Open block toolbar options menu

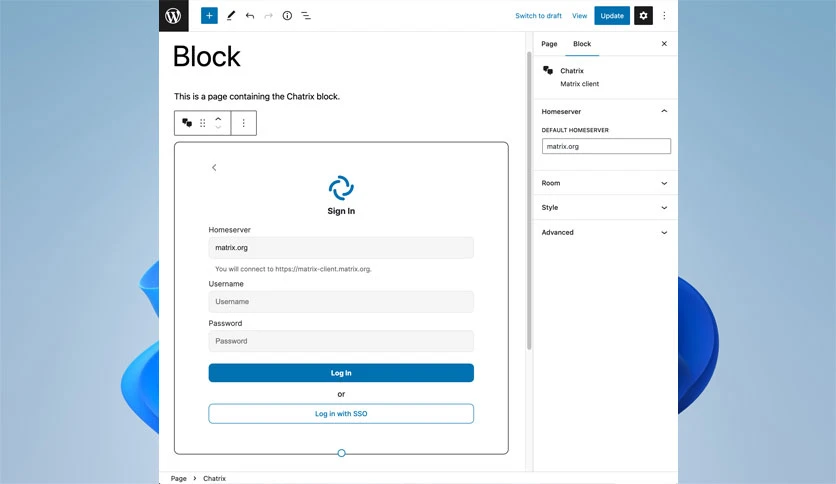click(244, 123)
